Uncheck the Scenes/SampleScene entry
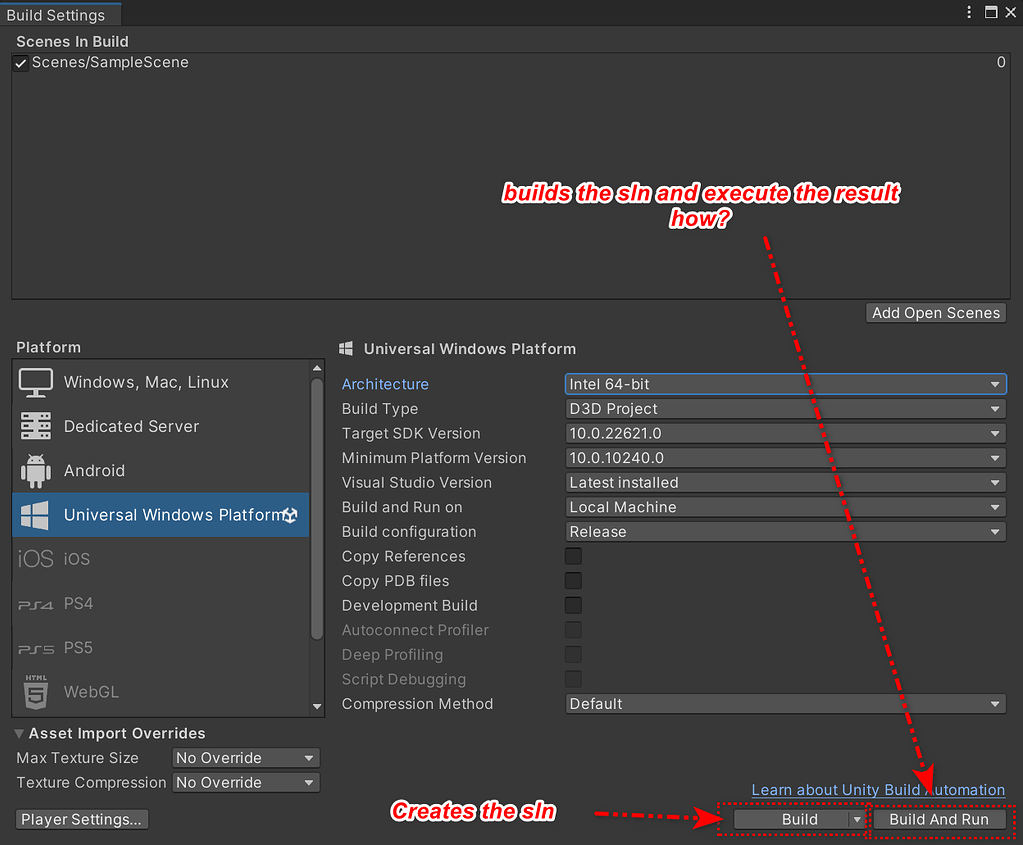Screen dimensions: 1023x845 (20, 62)
